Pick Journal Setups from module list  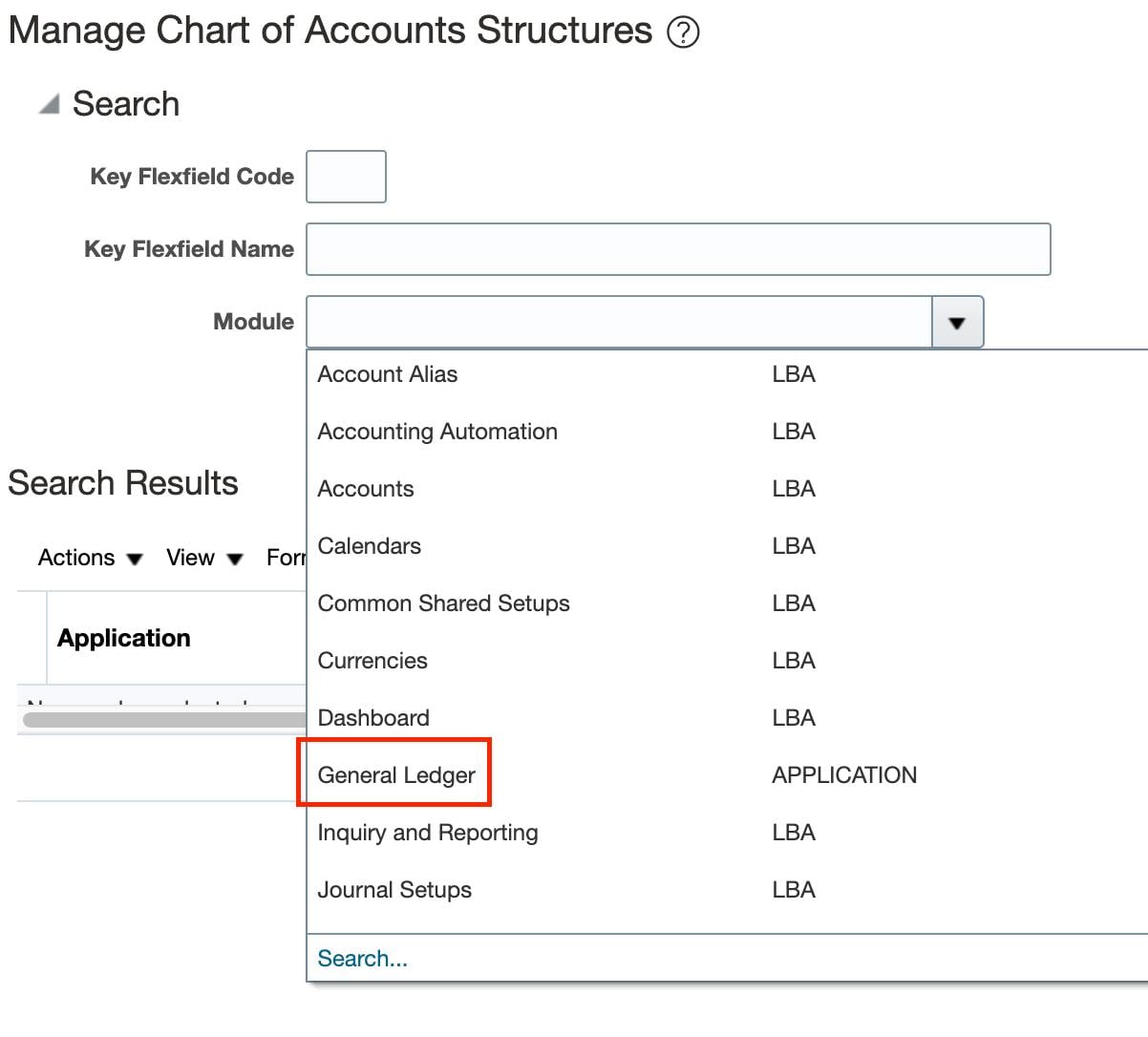click(x=394, y=890)
